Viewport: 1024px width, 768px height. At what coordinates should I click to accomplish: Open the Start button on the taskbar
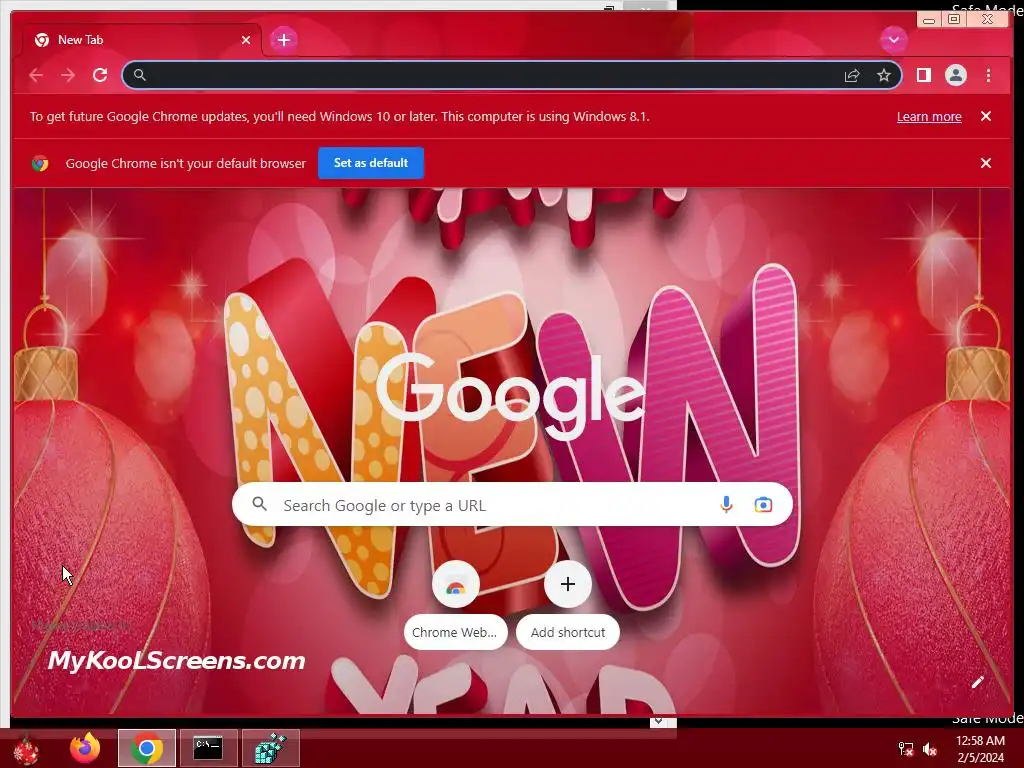click(26, 750)
